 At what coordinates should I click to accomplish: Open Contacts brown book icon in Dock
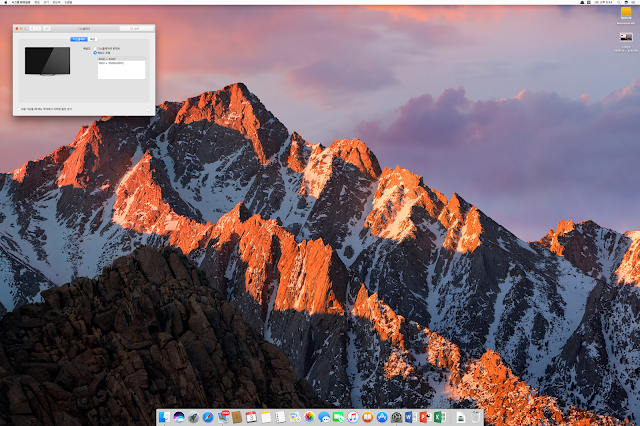click(x=237, y=417)
